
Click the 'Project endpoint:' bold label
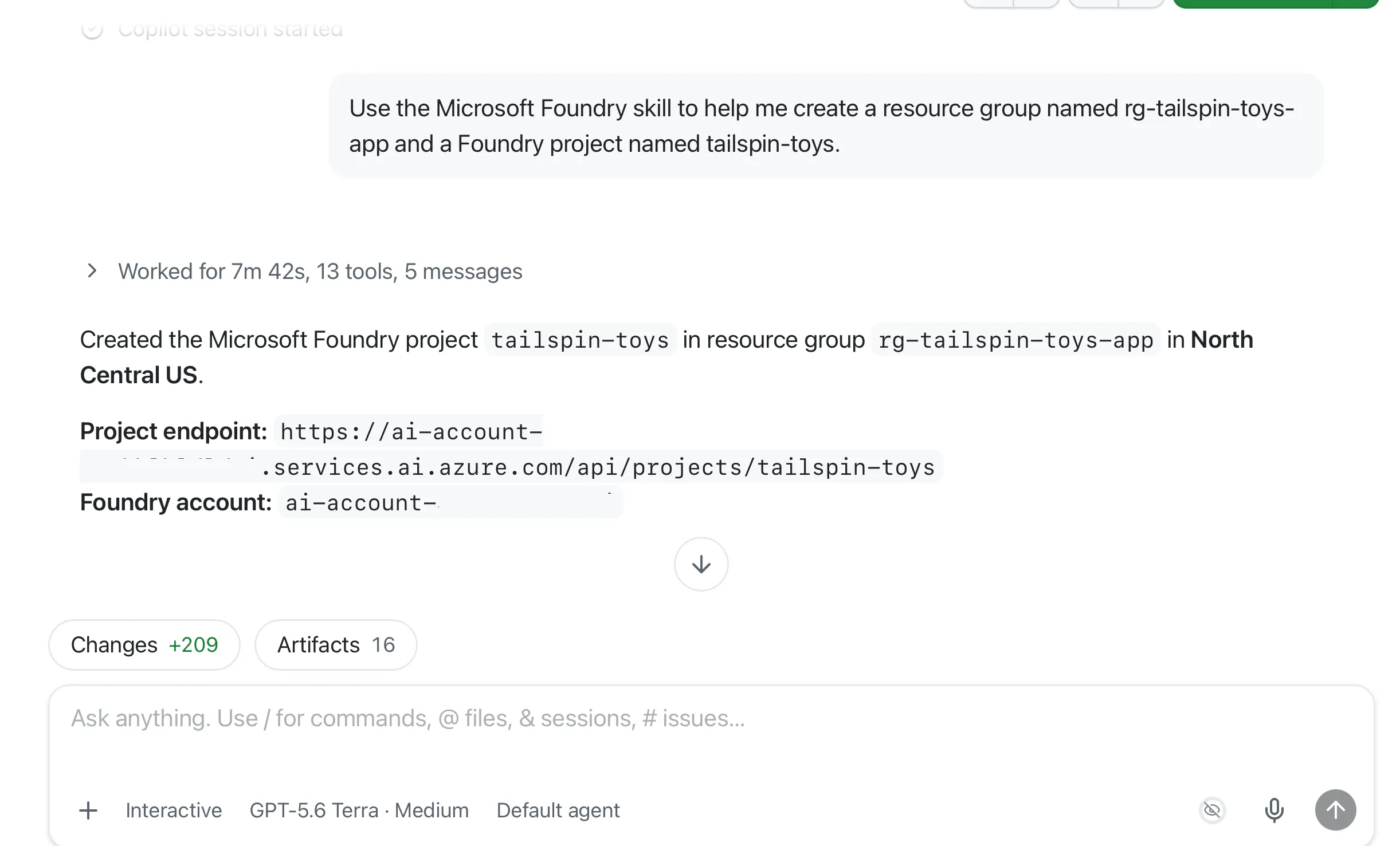pyautogui.click(x=173, y=431)
